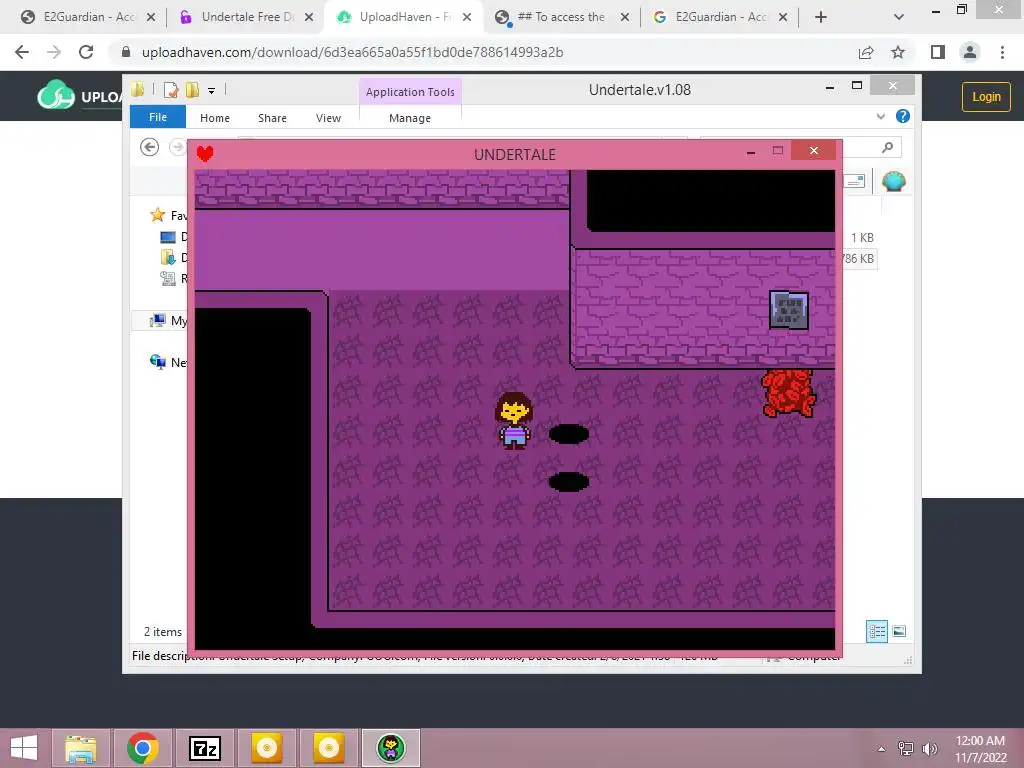Open the Chrome profile avatar
The image size is (1024, 768).
point(970,52)
